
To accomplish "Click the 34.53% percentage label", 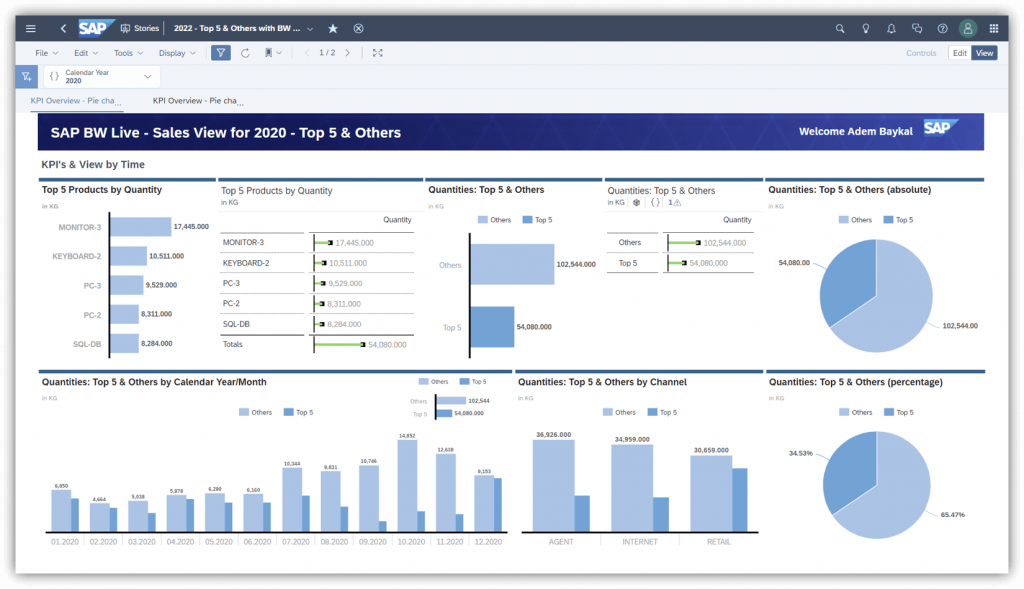I will pos(801,453).
